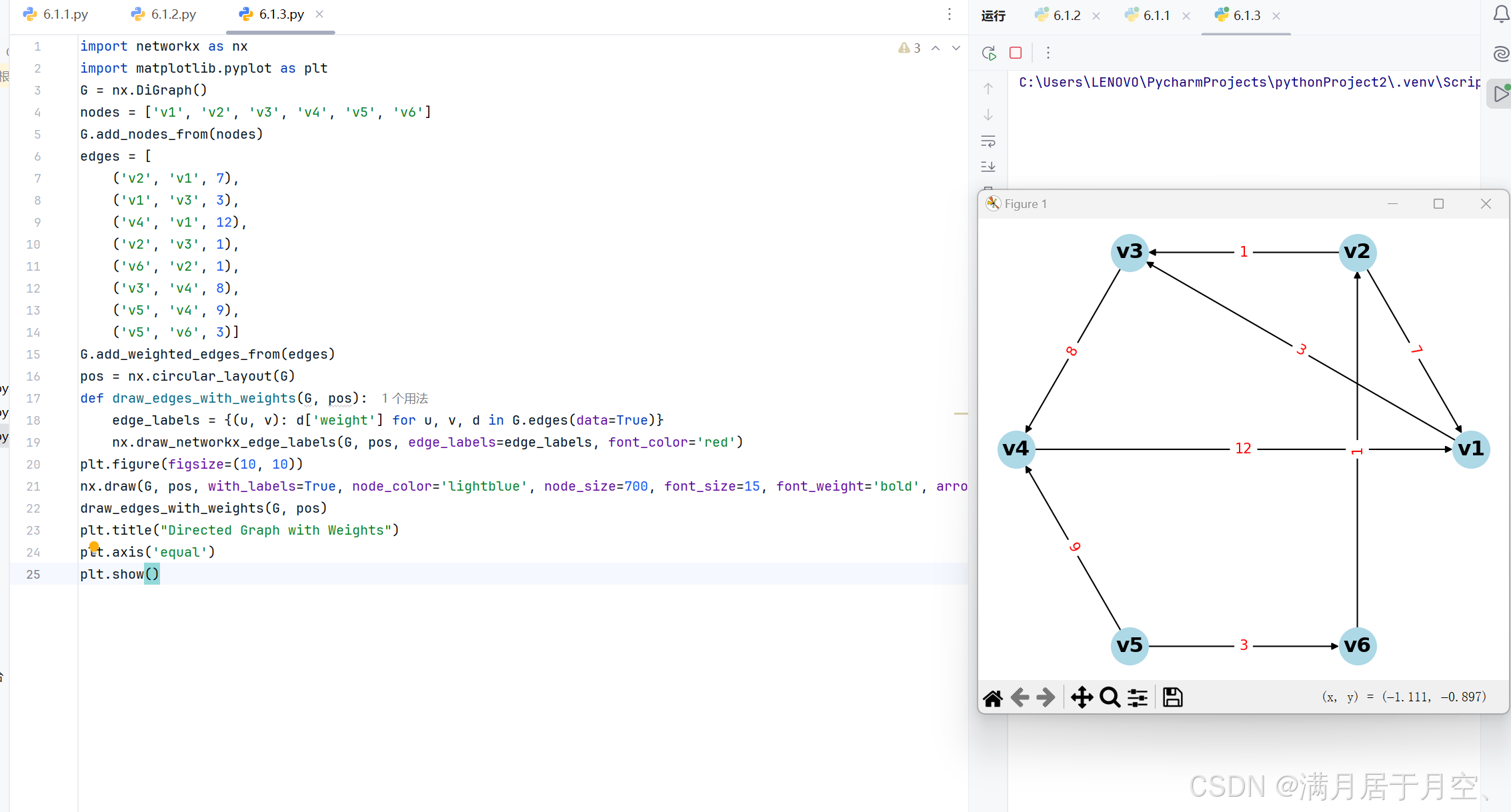Screen dimensions: 1511x812
Task: Click the scrollbar warning stripe marker
Action: pyautogui.click(x=961, y=414)
